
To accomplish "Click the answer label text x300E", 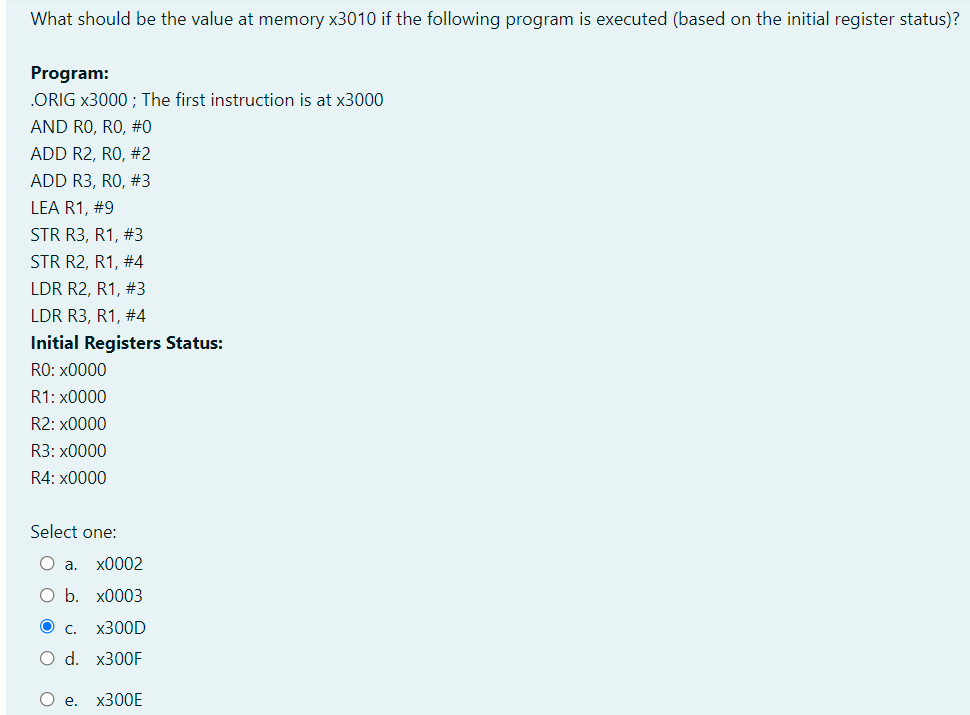I will [118, 699].
